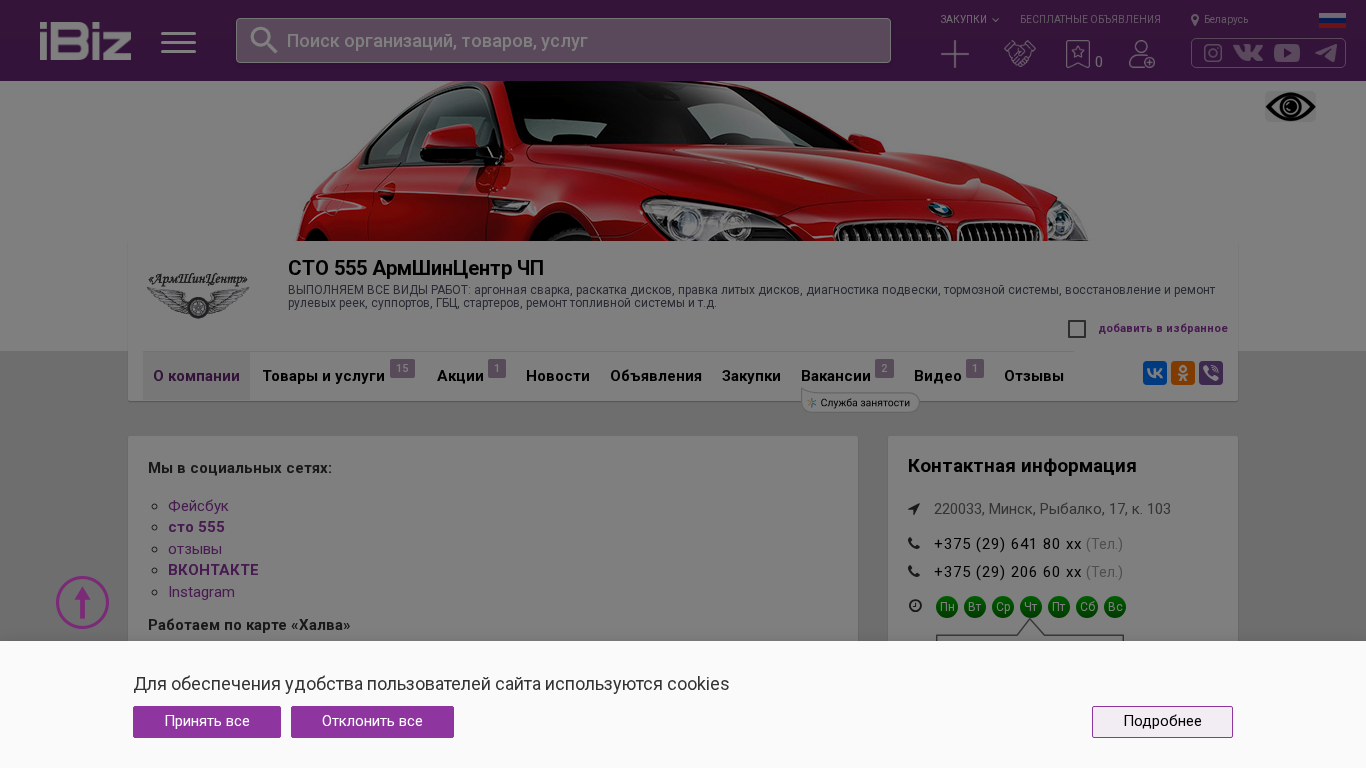
Task: Open the 'отзывы' list link
Action: point(195,549)
